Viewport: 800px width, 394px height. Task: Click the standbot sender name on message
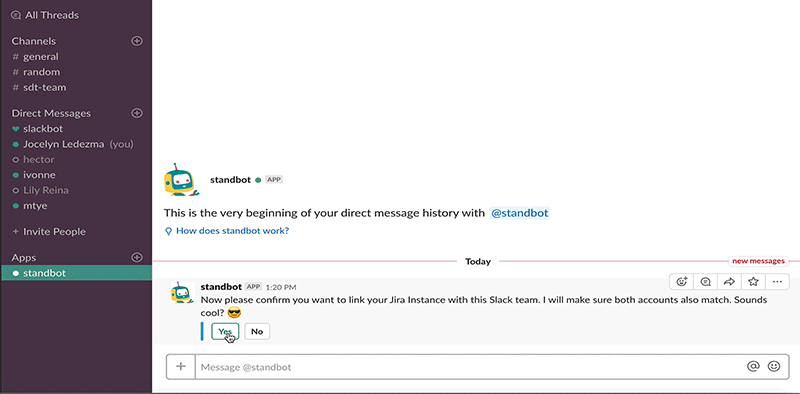(221, 287)
